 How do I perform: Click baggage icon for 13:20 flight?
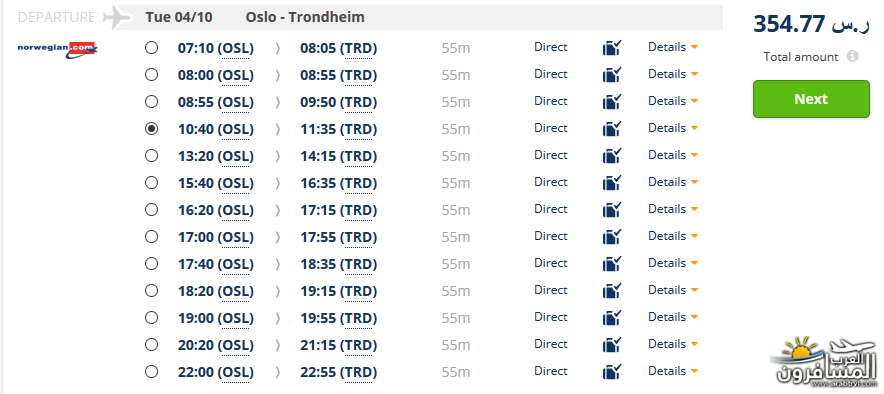pyautogui.click(x=612, y=156)
